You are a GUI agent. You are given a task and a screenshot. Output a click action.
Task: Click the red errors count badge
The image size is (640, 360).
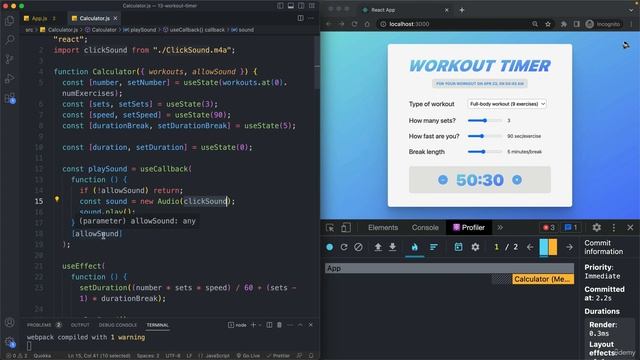[x=549, y=227]
